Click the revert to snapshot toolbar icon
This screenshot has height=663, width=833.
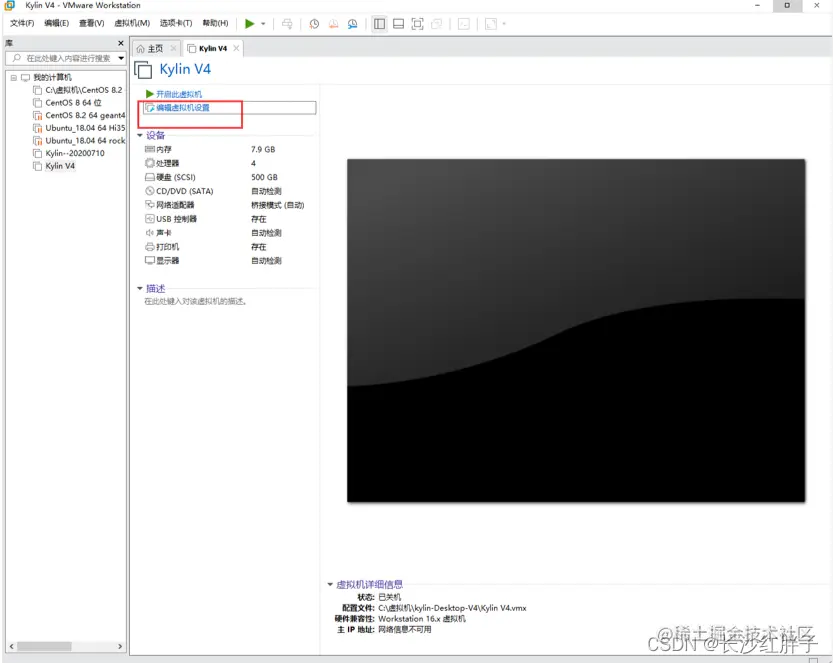point(334,24)
